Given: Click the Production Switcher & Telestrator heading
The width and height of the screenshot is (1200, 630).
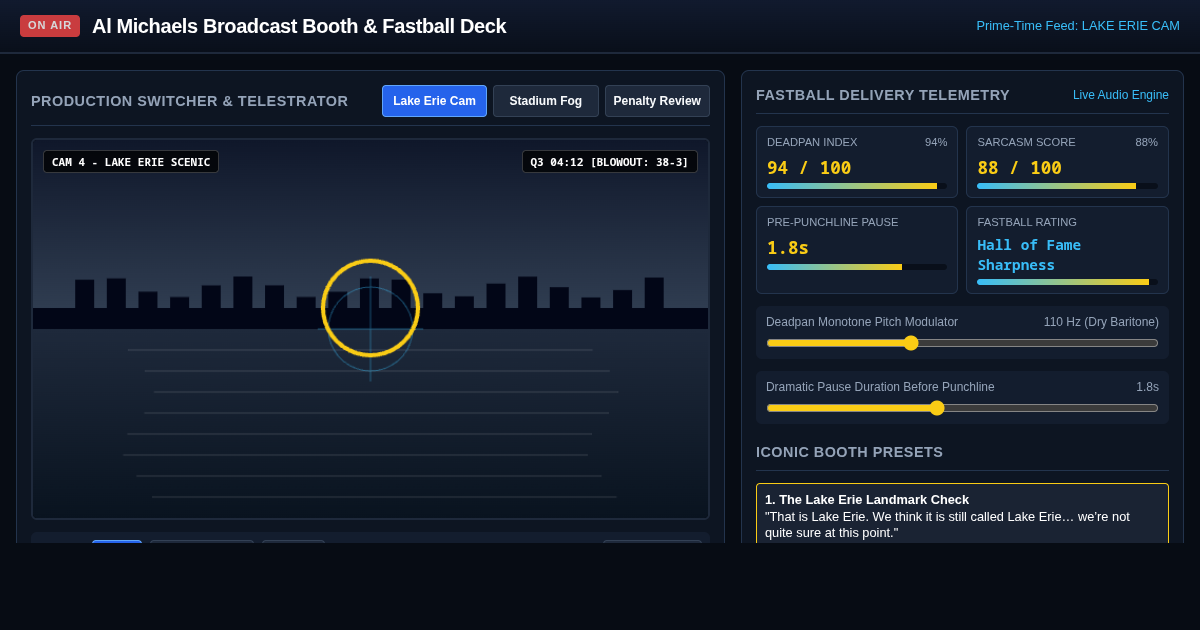Looking at the screenshot, I should point(190,101).
